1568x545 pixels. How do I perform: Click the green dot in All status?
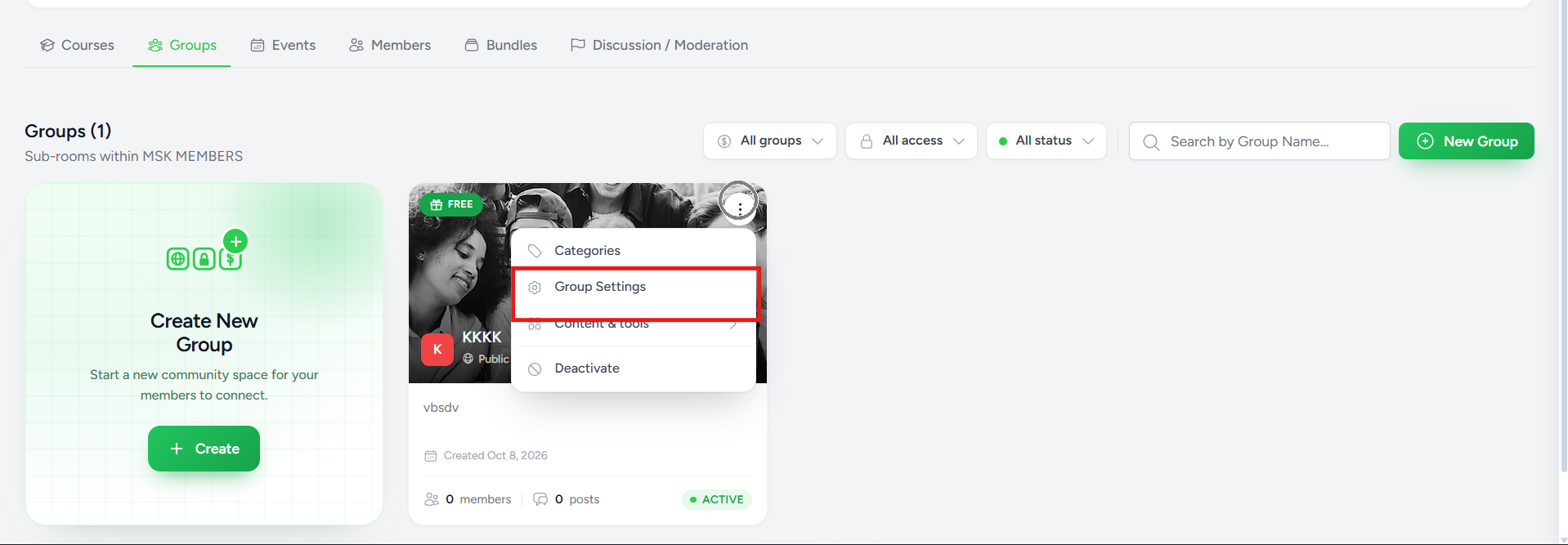tap(1003, 141)
